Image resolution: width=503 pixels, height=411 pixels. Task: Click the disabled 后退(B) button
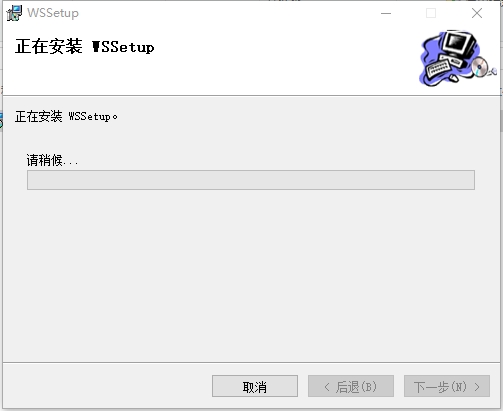point(351,386)
